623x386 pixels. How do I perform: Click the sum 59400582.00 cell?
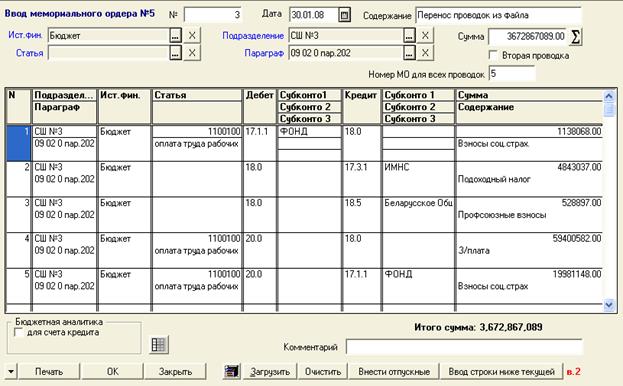point(529,239)
